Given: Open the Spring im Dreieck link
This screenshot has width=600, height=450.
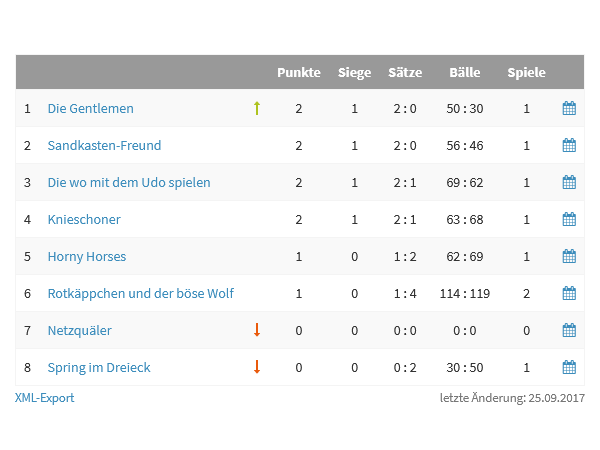Looking at the screenshot, I should tap(99, 368).
